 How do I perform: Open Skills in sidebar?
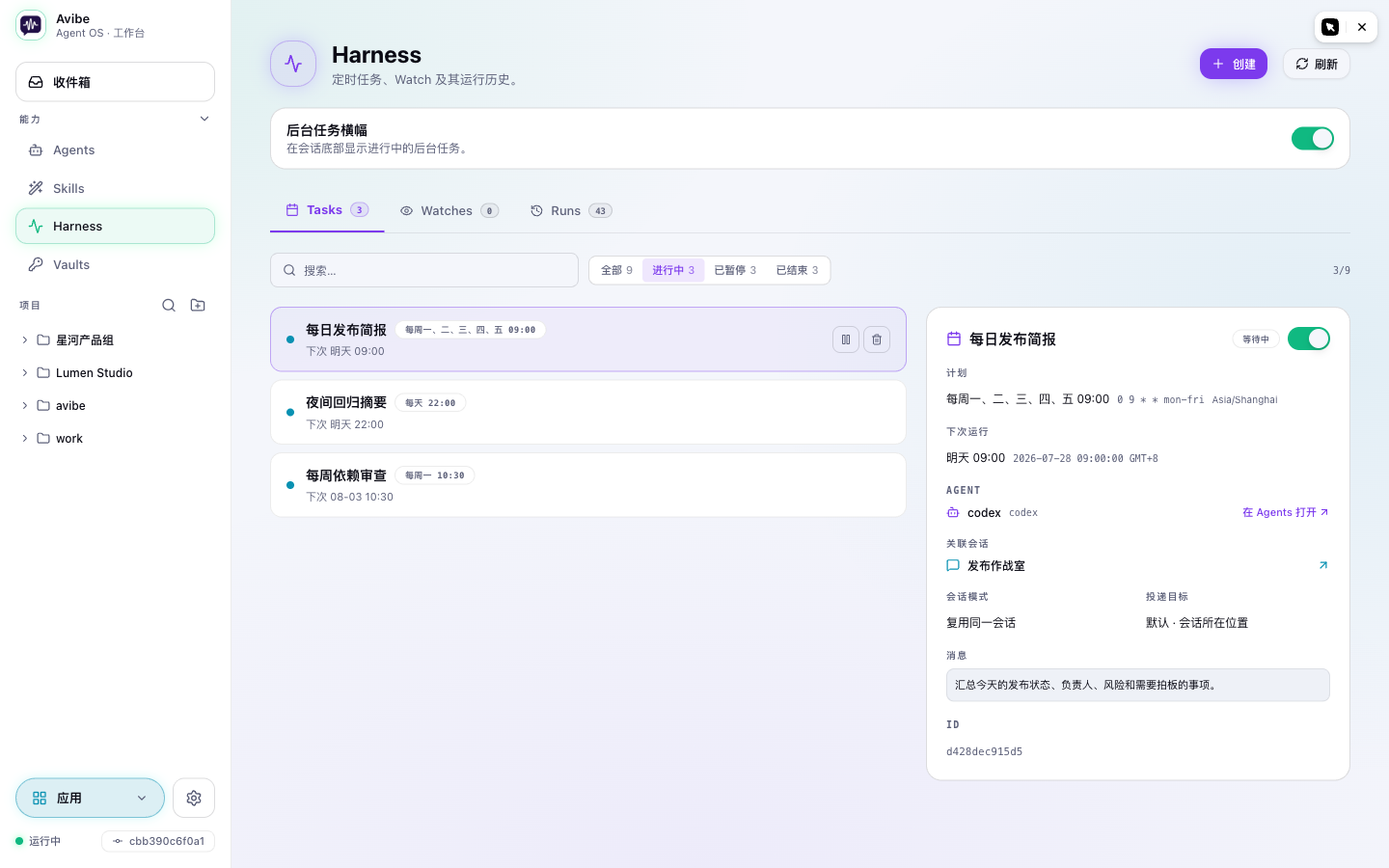(x=115, y=188)
